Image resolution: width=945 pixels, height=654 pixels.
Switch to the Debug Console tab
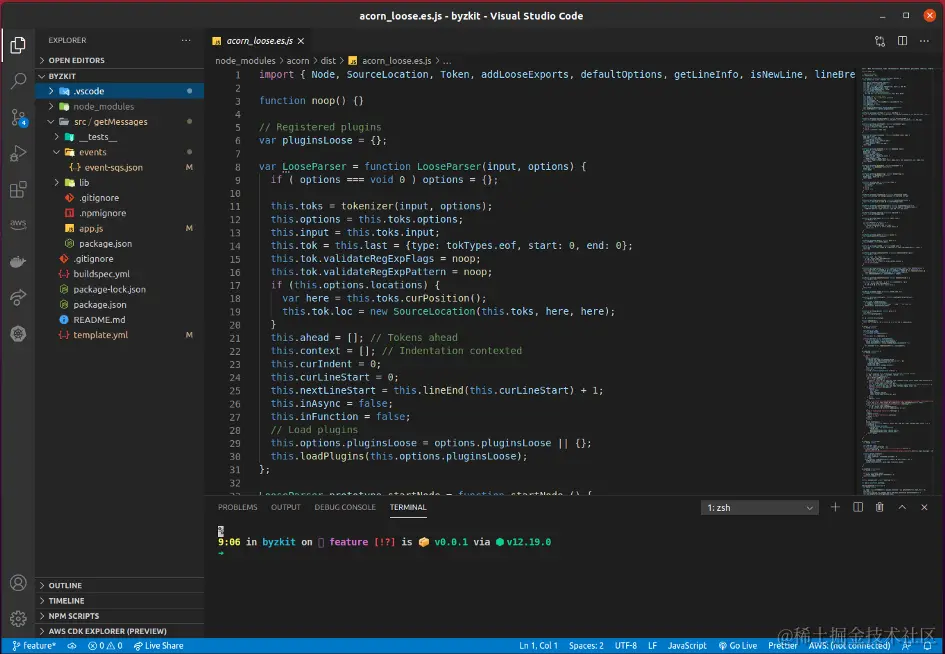345,507
